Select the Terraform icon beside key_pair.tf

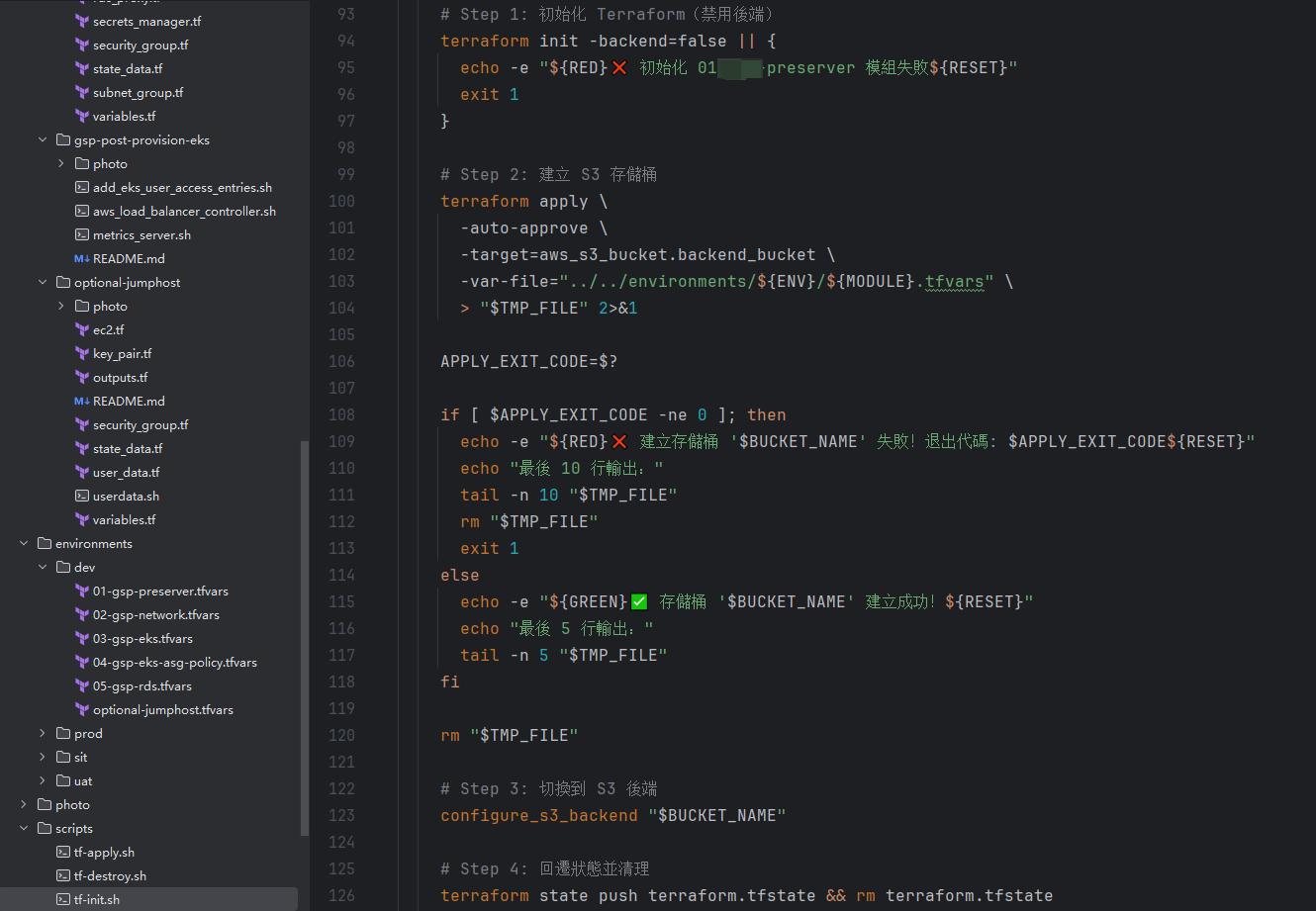tap(82, 354)
